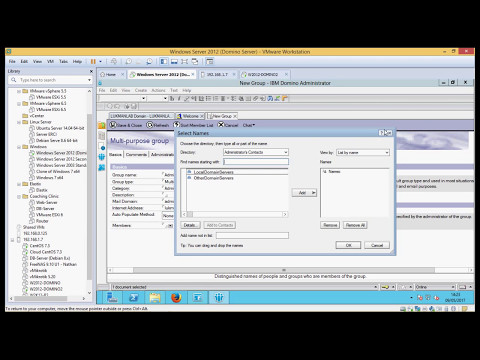The width and height of the screenshot is (480, 360).
Task: Click the LocalDomainServers group icon
Action: click(189, 172)
